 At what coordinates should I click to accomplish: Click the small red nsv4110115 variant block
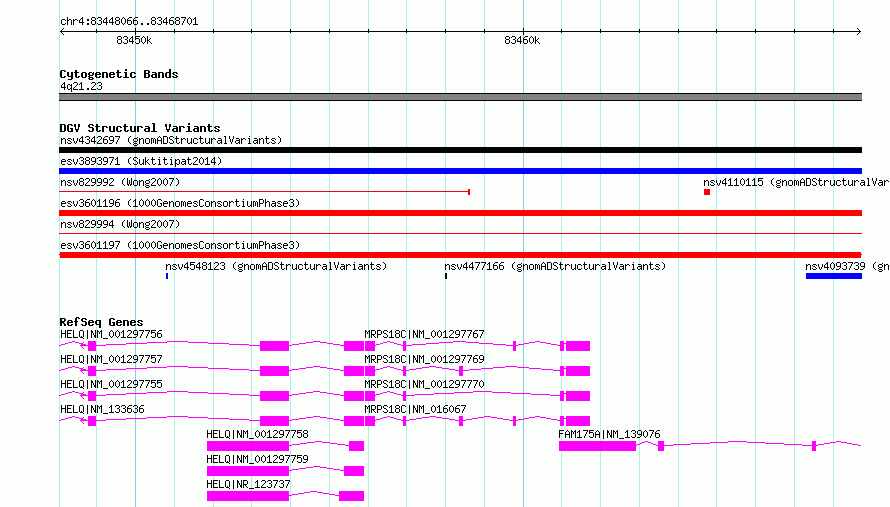coord(707,192)
